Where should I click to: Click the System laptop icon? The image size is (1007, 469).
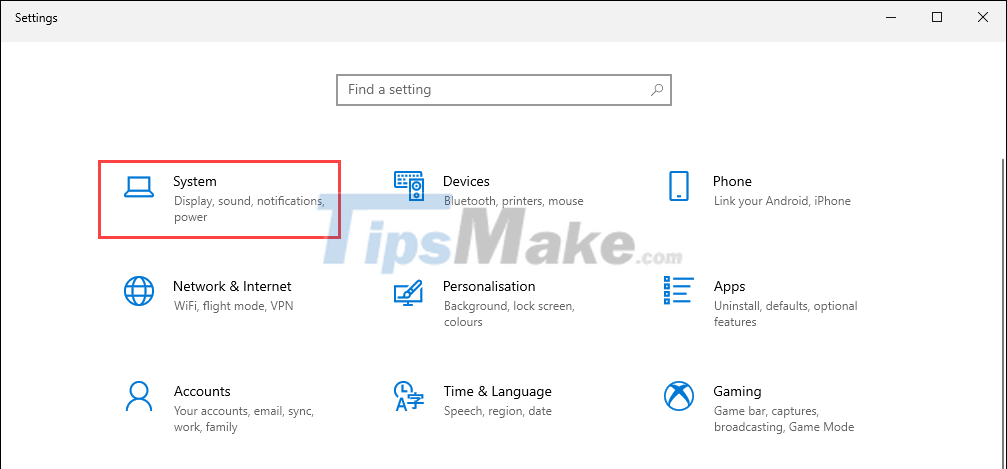(138, 187)
